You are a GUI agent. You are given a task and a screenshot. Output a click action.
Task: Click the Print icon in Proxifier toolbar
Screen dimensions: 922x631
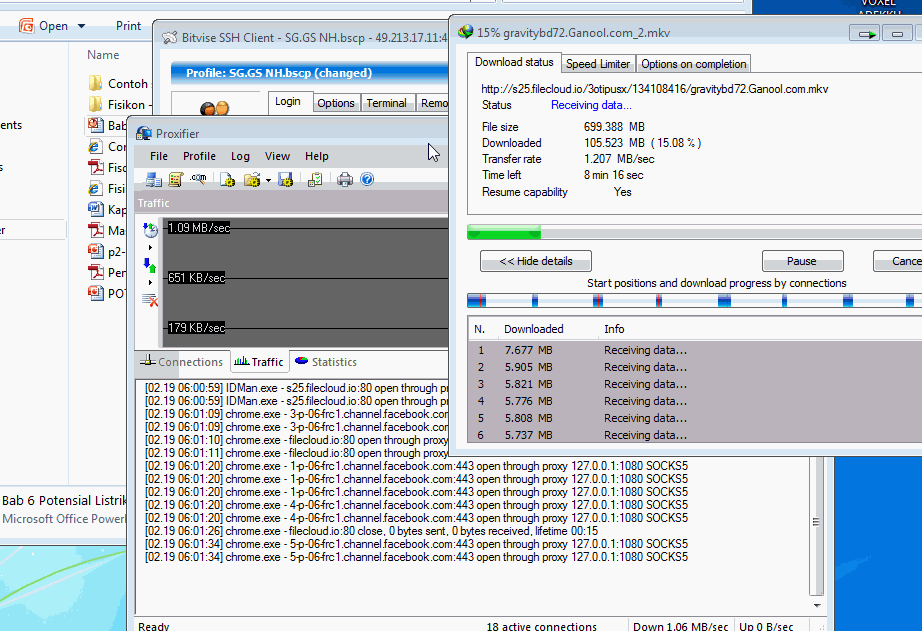click(345, 179)
